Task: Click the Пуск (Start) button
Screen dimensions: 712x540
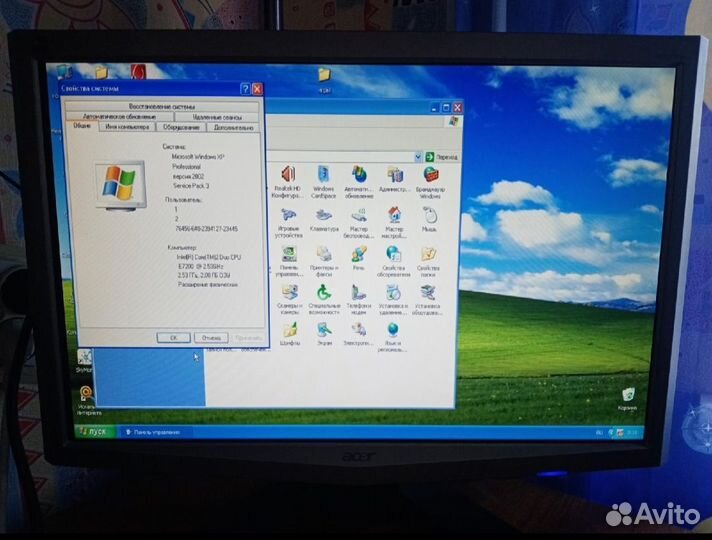Action: click(x=93, y=431)
